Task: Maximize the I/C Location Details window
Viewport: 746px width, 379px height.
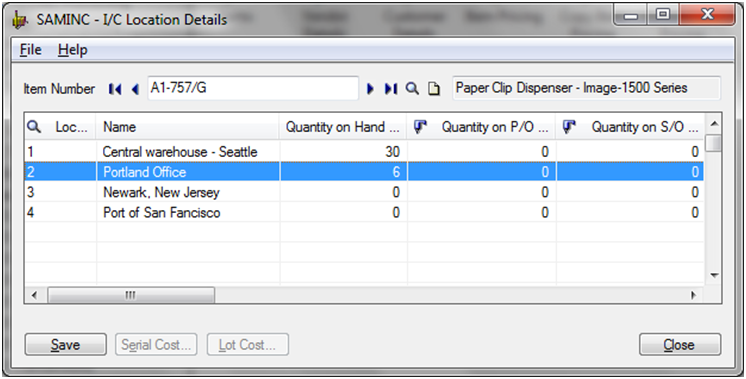Action: pos(663,15)
